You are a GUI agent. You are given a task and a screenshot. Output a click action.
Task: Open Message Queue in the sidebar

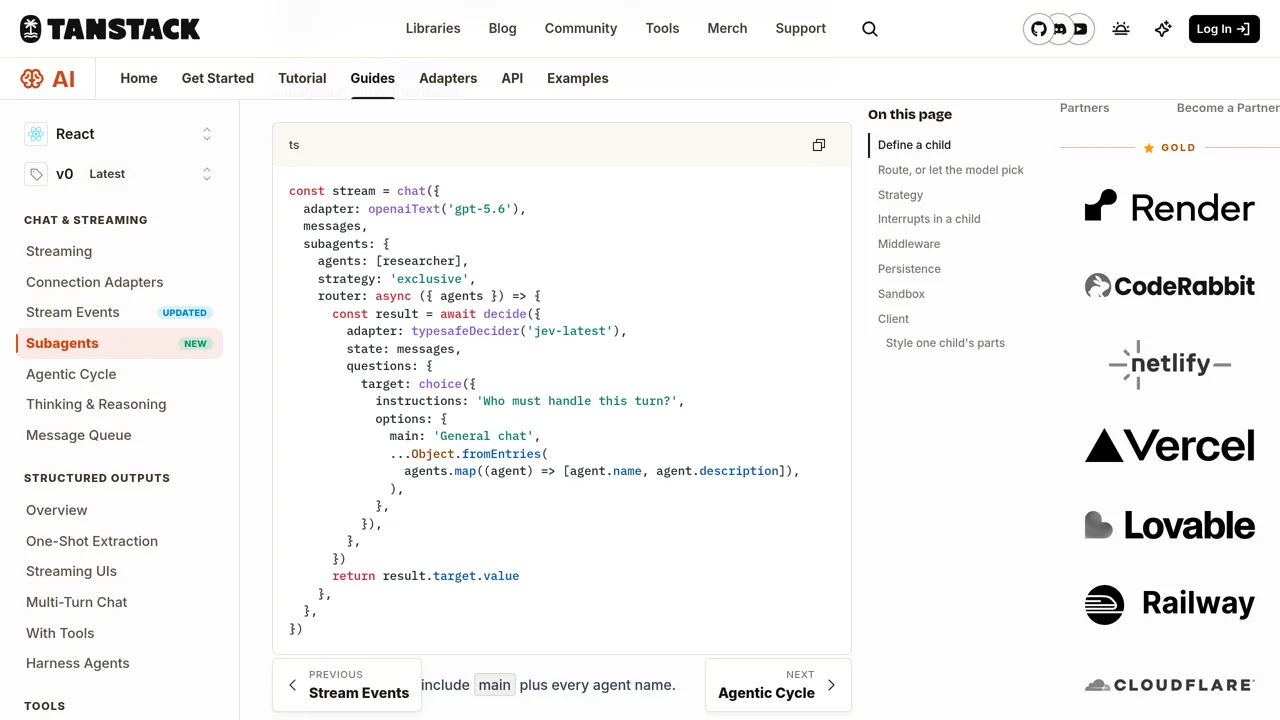(78, 435)
